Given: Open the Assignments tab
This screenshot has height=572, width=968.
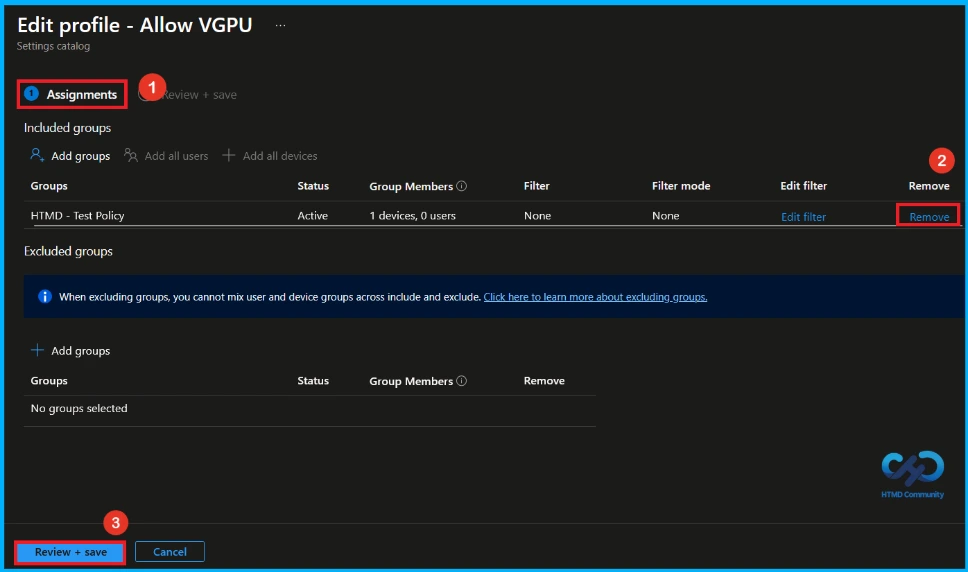Looking at the screenshot, I should coord(70,94).
